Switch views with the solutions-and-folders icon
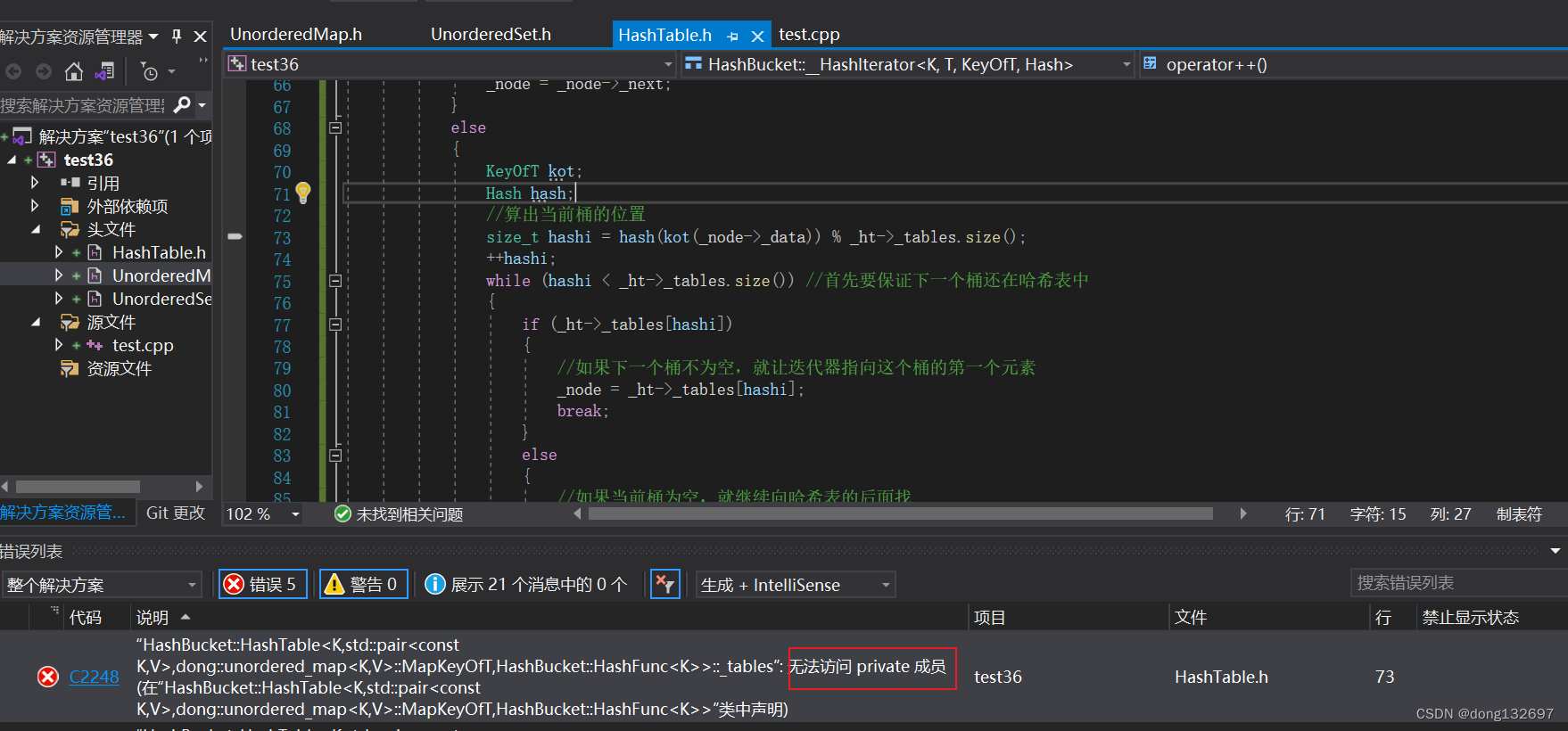 (x=105, y=71)
